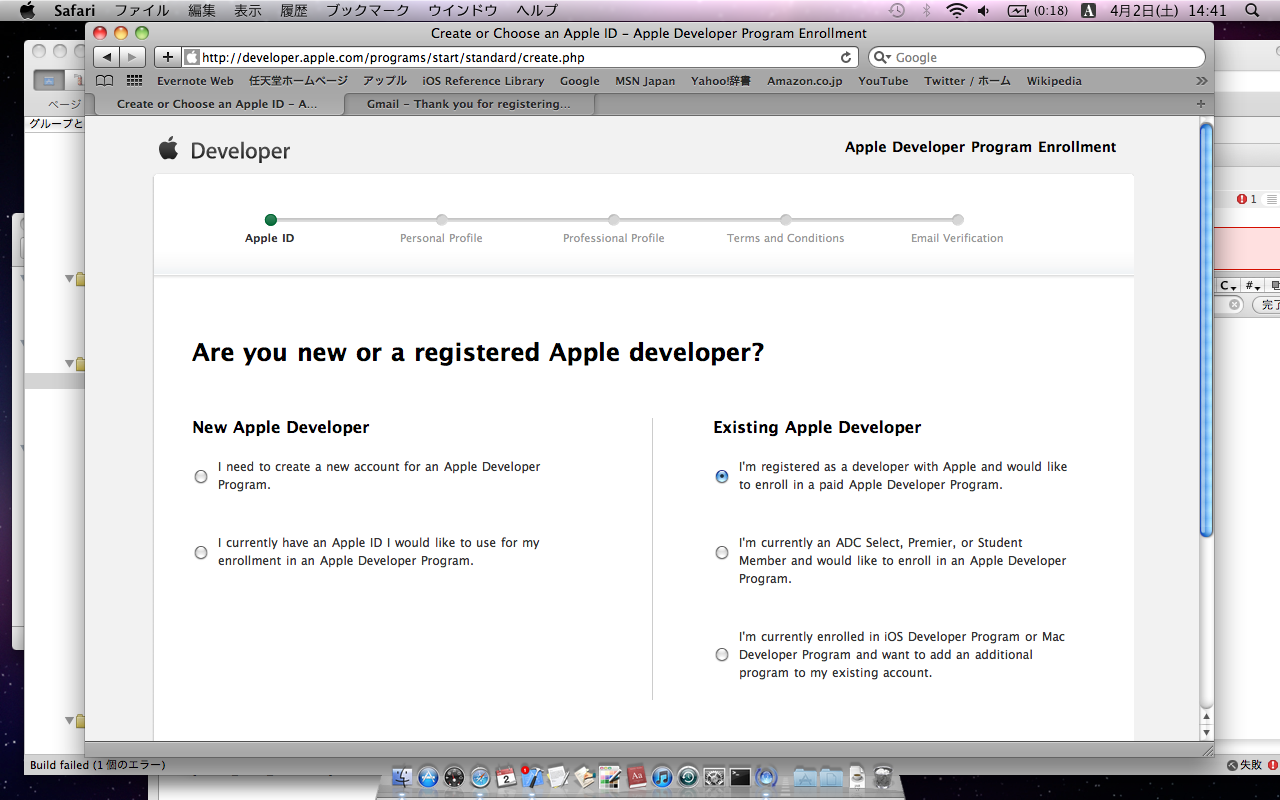Open the 履歴 menu
This screenshot has height=800, width=1280.
click(294, 11)
